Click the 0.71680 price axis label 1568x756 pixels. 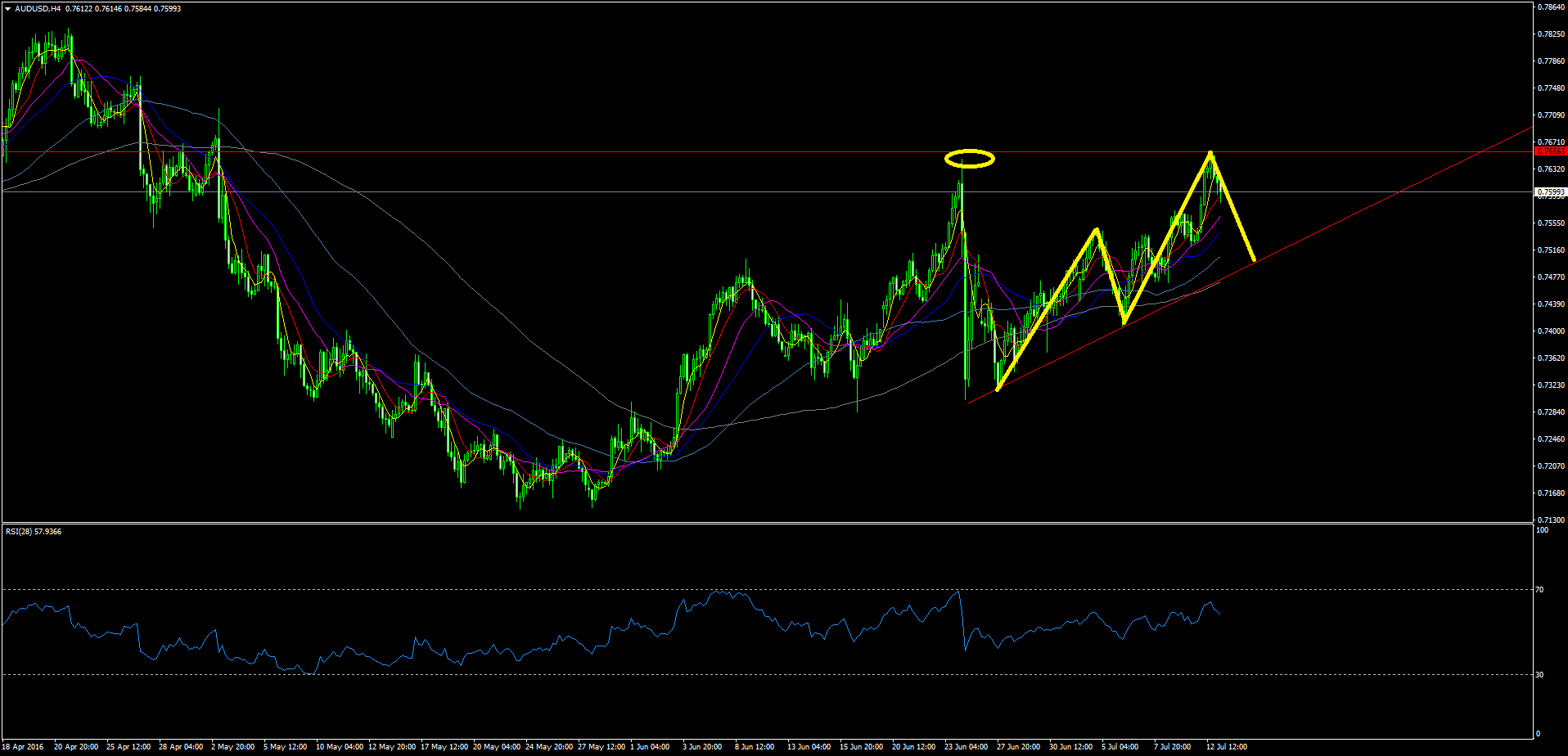(1552, 493)
